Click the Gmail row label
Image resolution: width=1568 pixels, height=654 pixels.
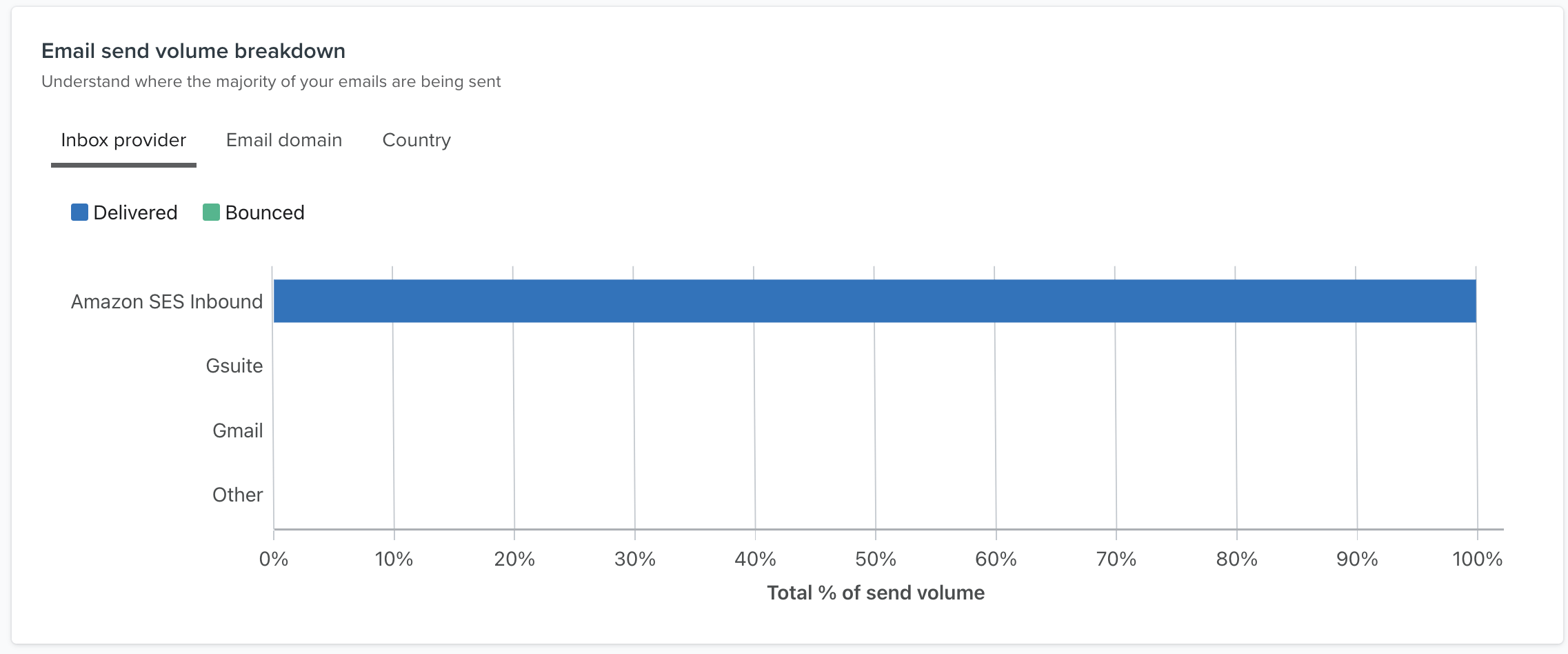(x=237, y=430)
